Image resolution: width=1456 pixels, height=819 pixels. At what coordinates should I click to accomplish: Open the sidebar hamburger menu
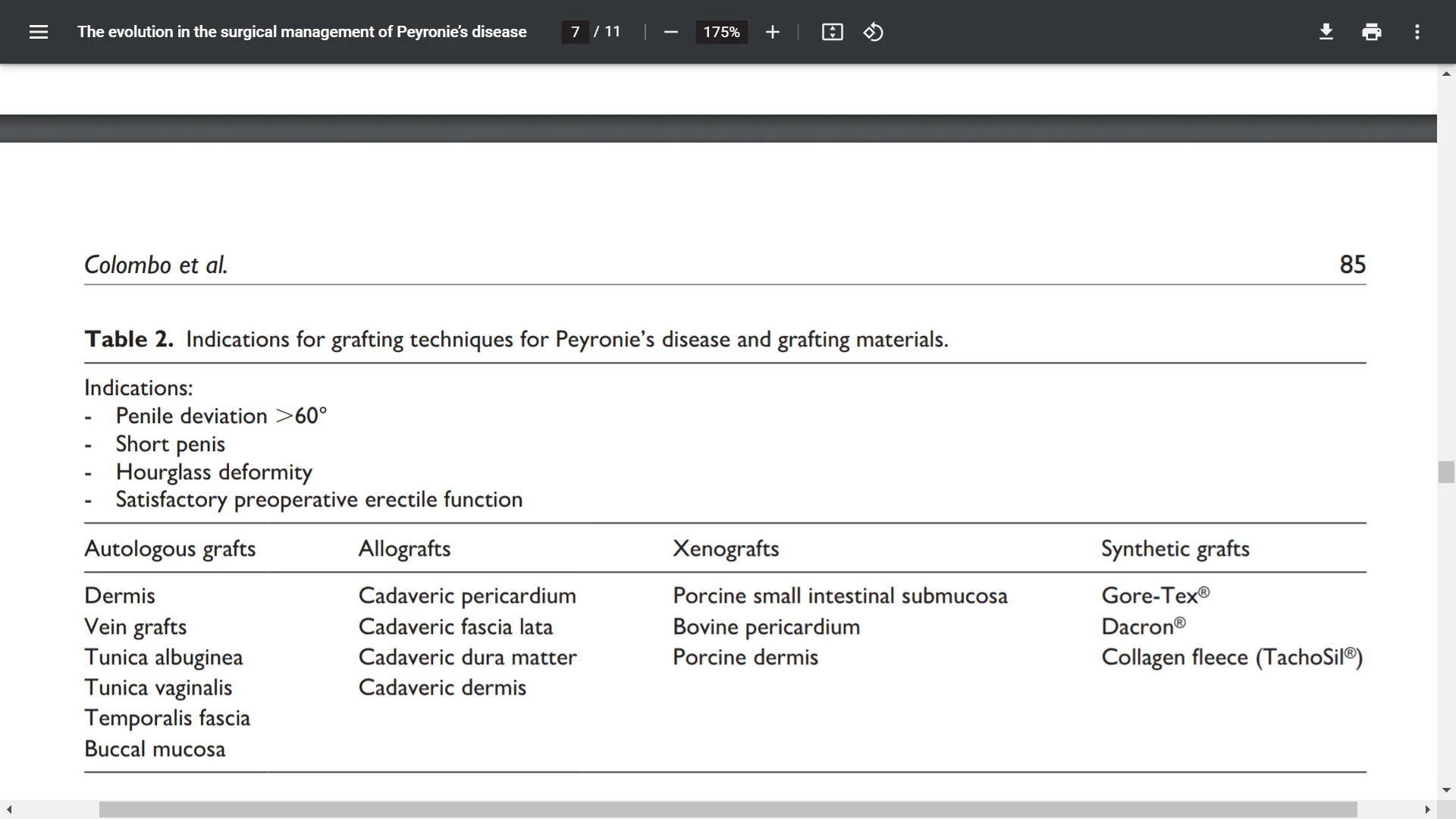[39, 32]
